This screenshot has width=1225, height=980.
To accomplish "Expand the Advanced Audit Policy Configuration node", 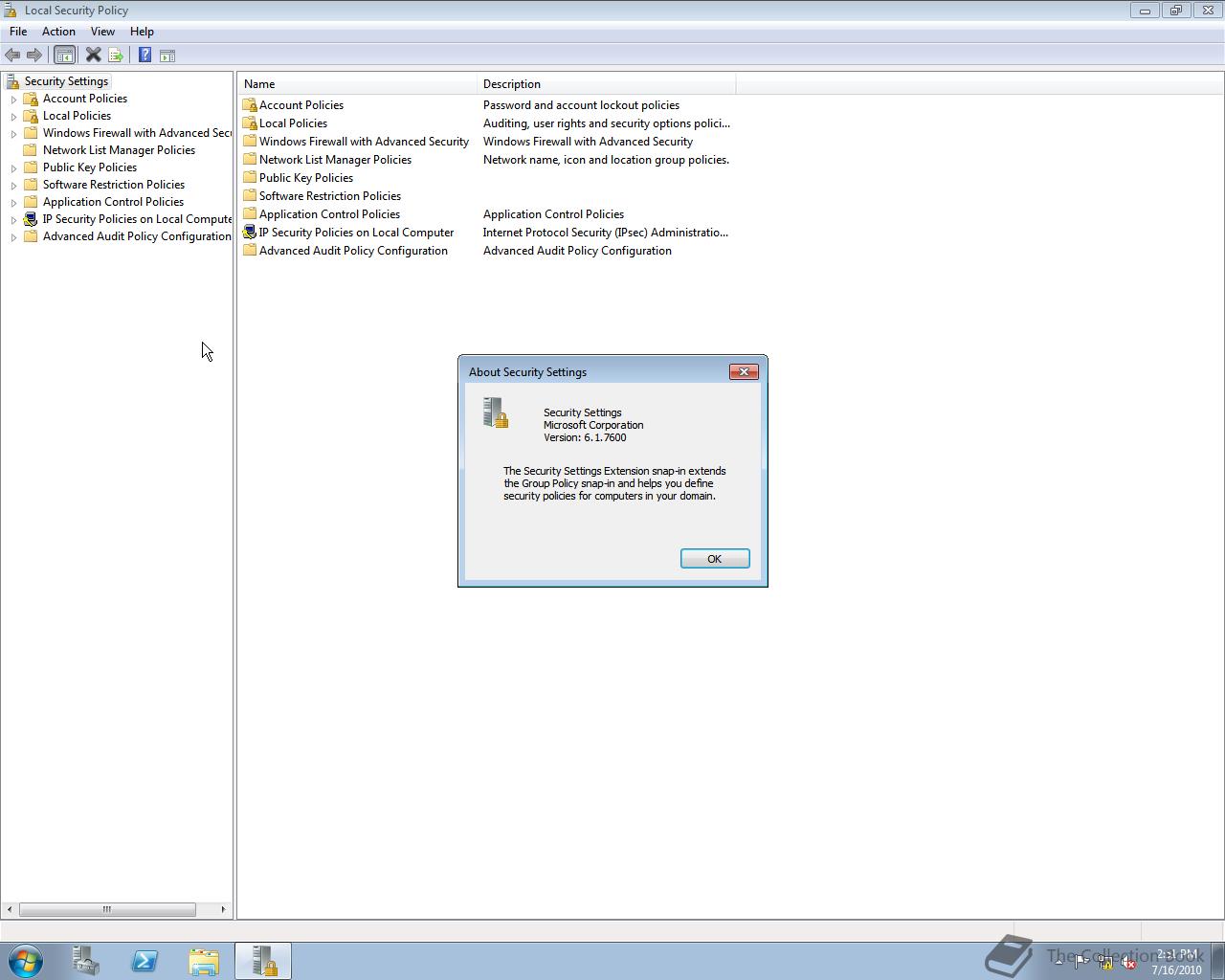I will 13,237.
